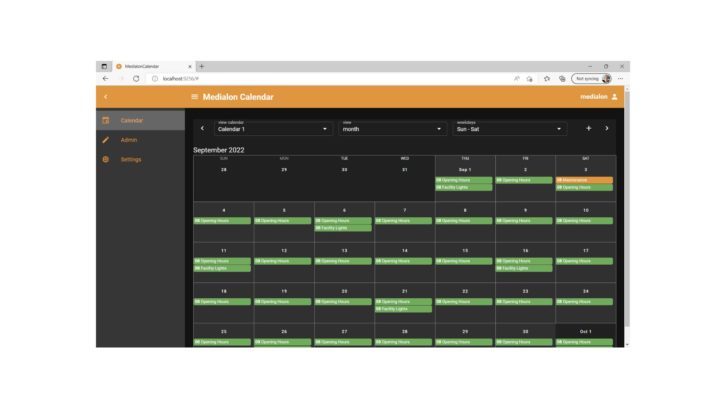Close the MedialonCalendar browser tab
The height and width of the screenshot is (408, 726).
tap(190, 66)
